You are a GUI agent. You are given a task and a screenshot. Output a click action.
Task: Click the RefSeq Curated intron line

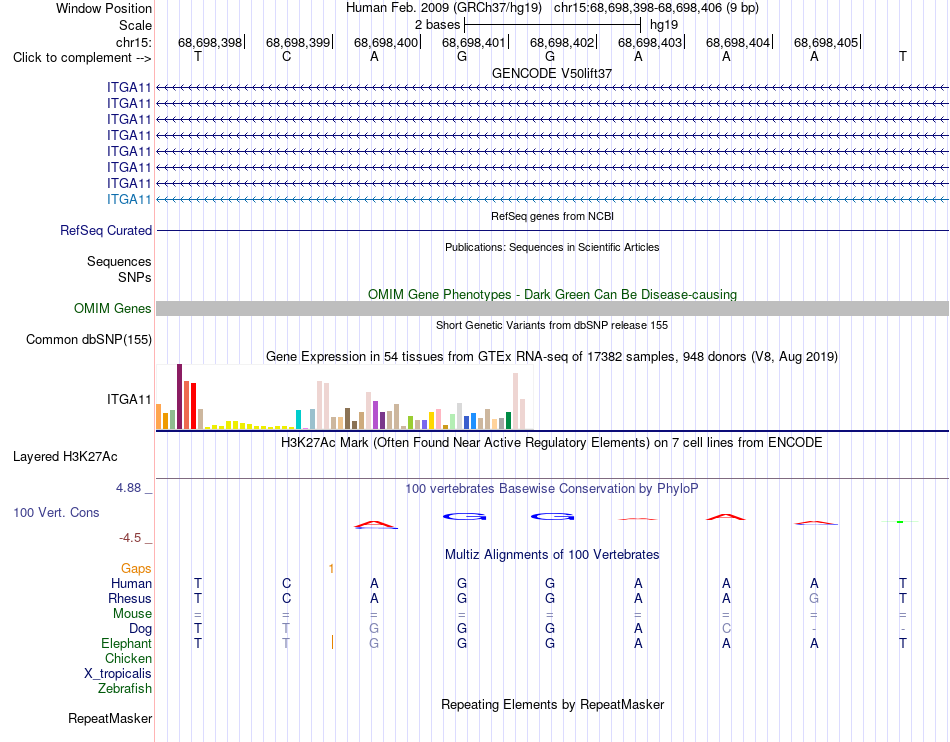(552, 231)
